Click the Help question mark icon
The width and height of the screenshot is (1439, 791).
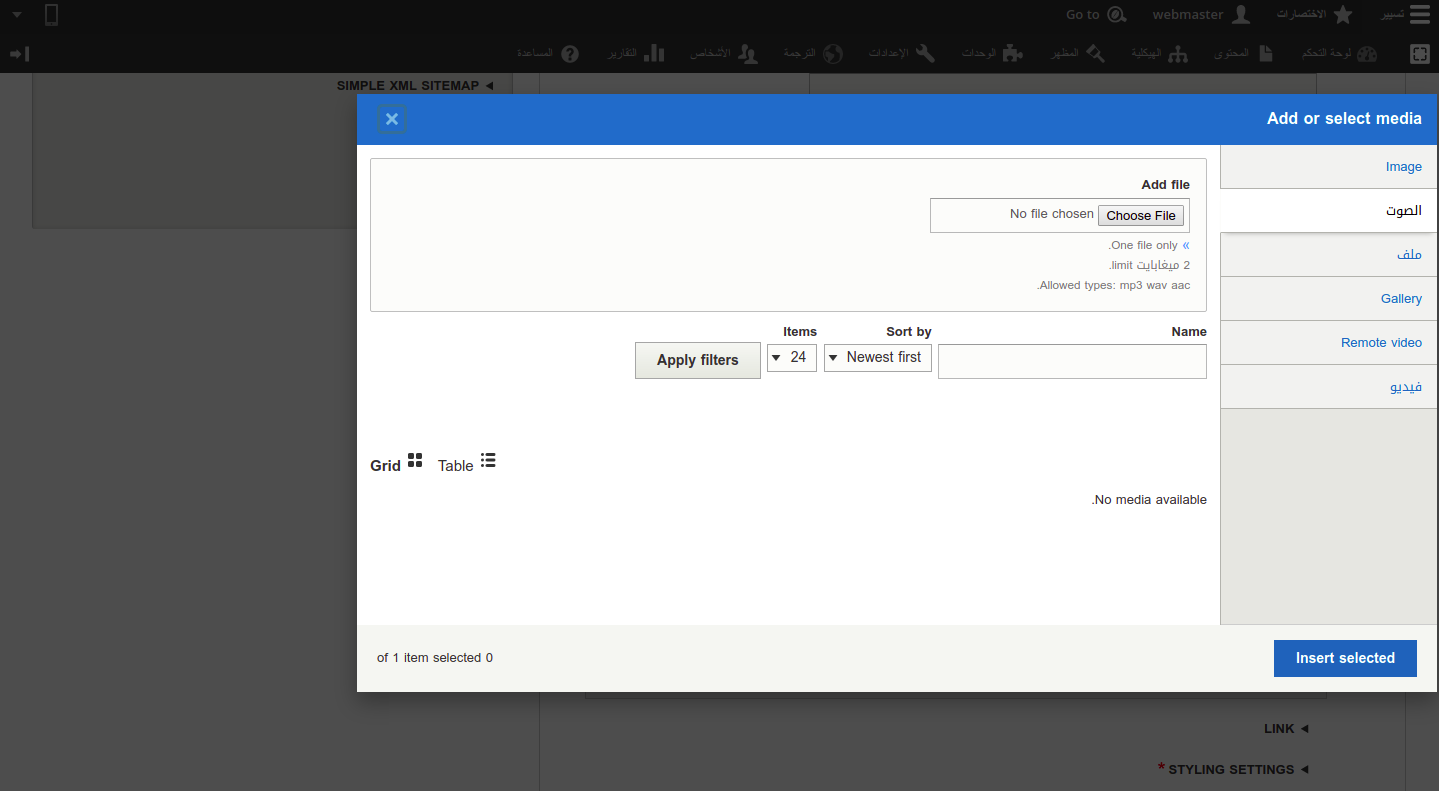tap(569, 54)
